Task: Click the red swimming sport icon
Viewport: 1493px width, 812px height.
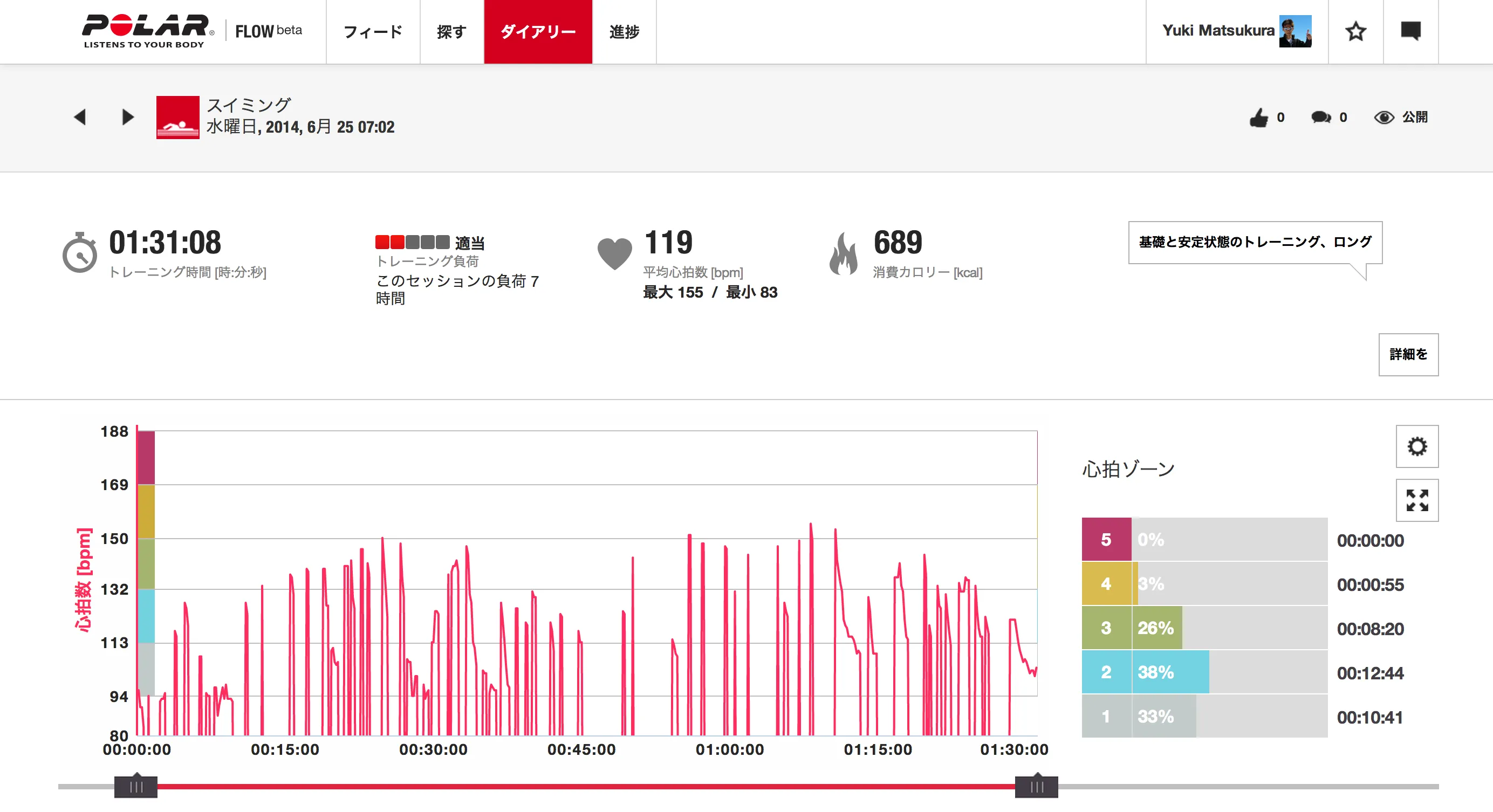Action: point(177,118)
